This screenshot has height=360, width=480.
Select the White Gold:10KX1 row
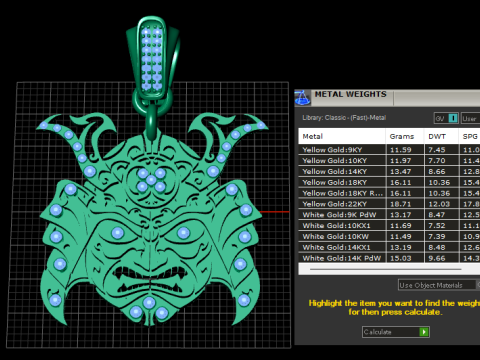(389, 226)
